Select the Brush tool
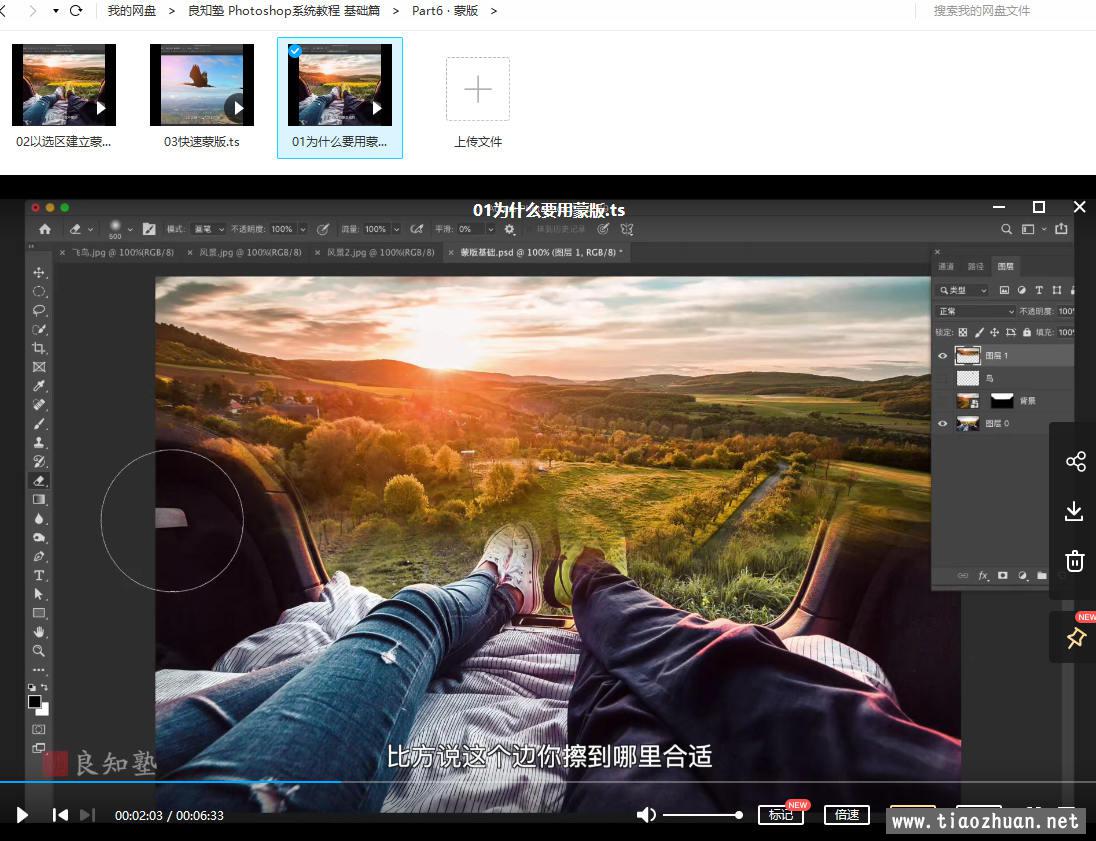Viewport: 1096px width, 841px height. (39, 424)
